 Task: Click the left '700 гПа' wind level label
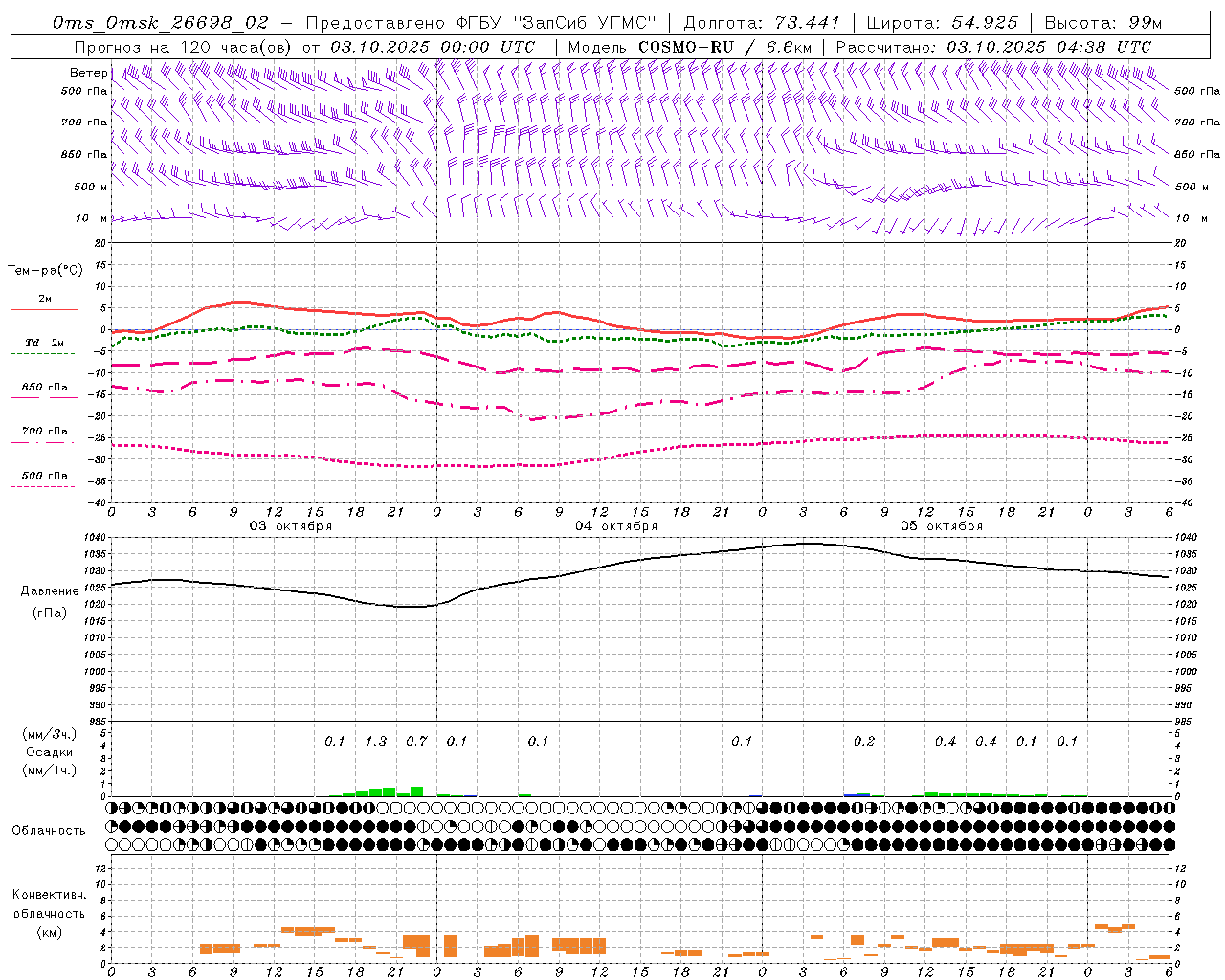(x=84, y=122)
